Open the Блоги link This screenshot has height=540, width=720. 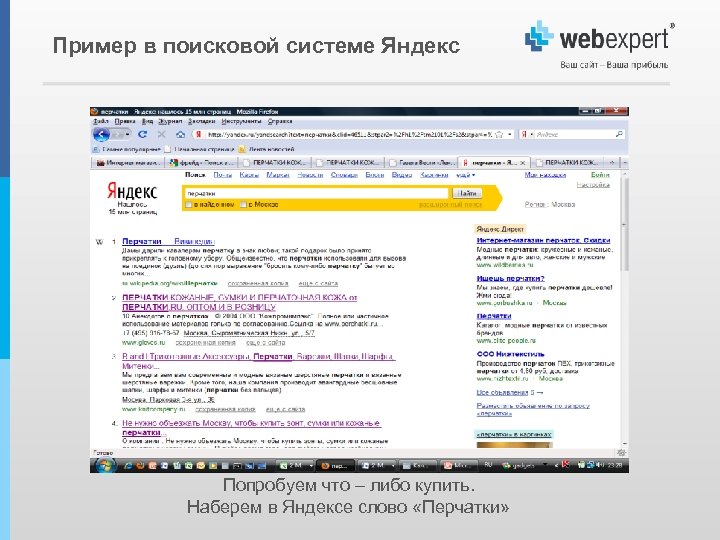[x=375, y=175]
